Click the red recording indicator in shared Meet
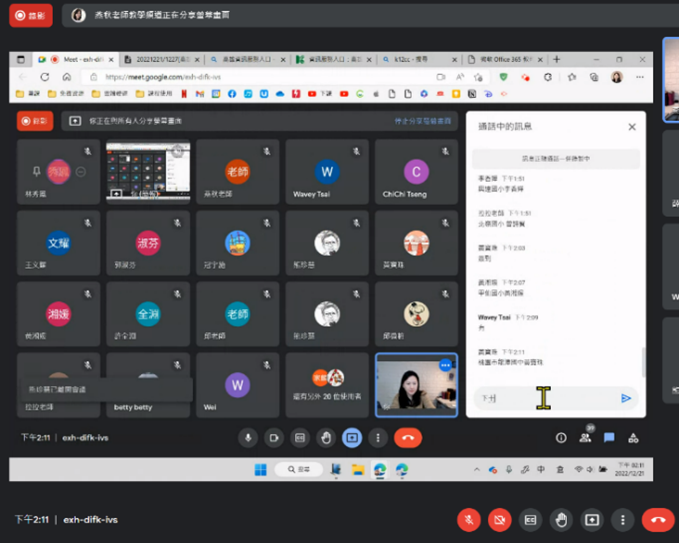Image resolution: width=679 pixels, height=543 pixels. coord(35,121)
